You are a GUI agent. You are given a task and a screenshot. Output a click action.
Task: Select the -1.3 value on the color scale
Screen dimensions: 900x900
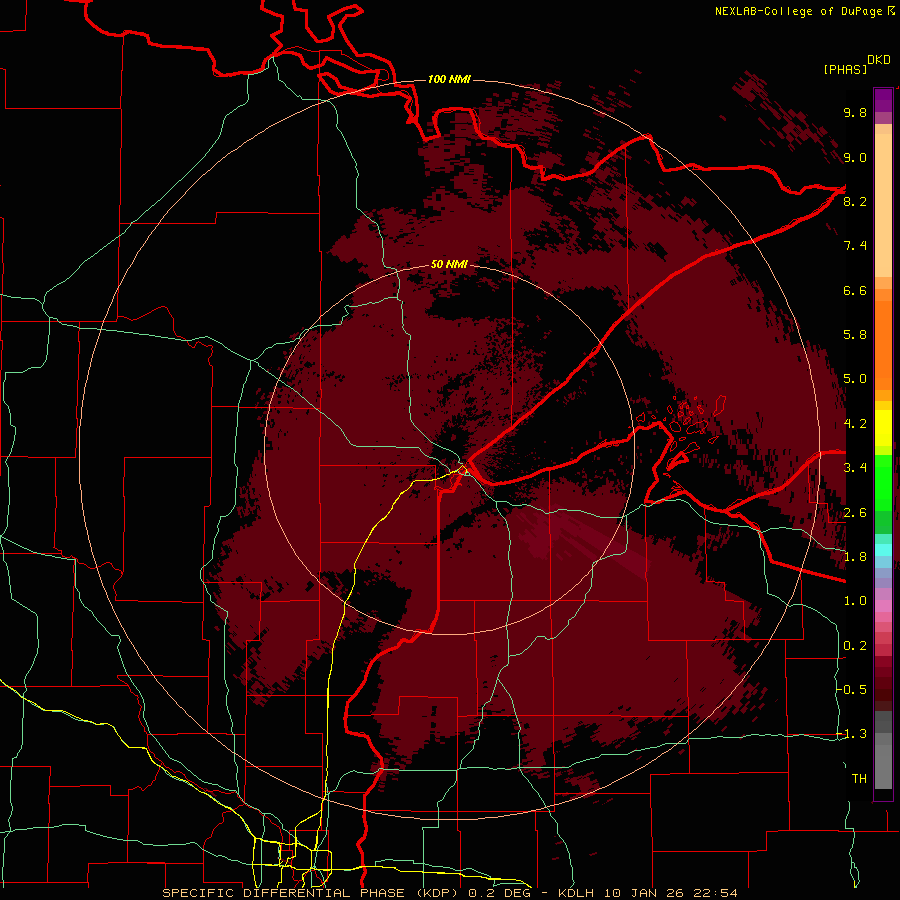pos(852,734)
